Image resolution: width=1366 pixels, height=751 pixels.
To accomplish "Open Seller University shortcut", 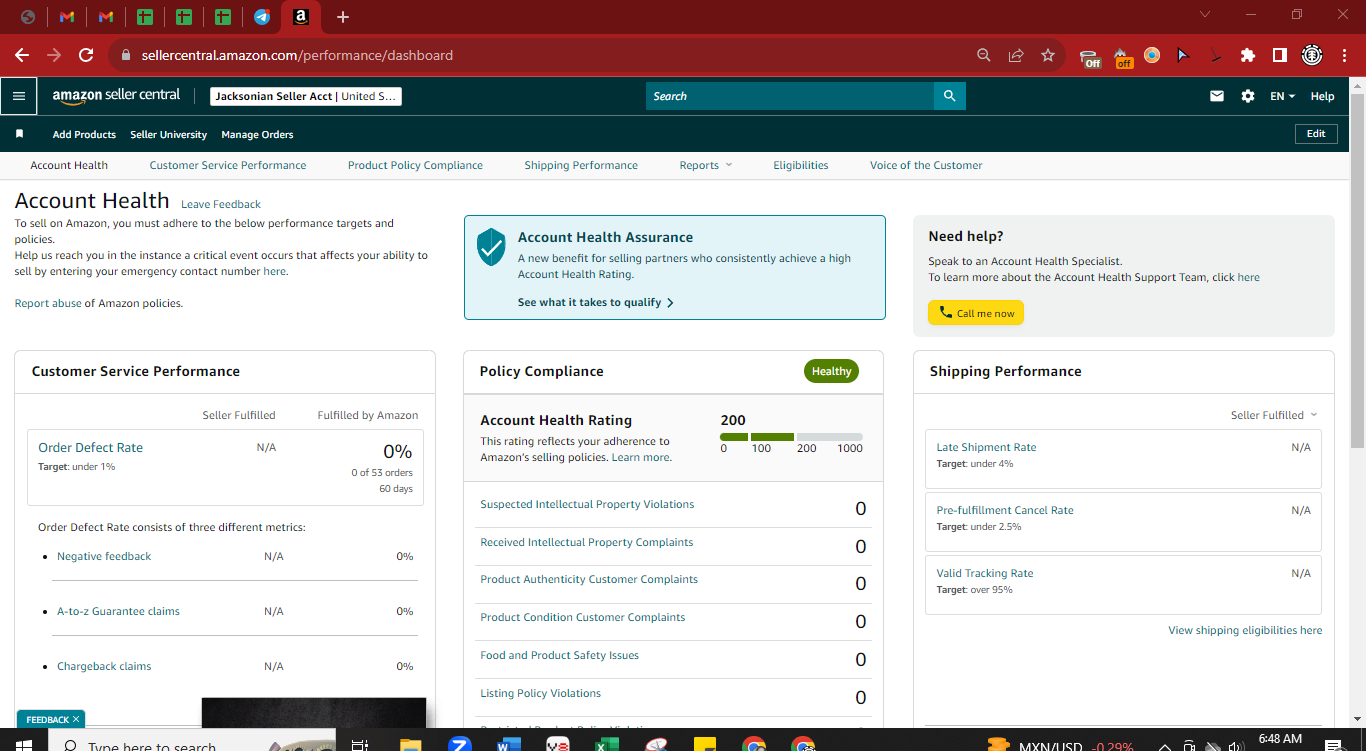I will (x=169, y=134).
